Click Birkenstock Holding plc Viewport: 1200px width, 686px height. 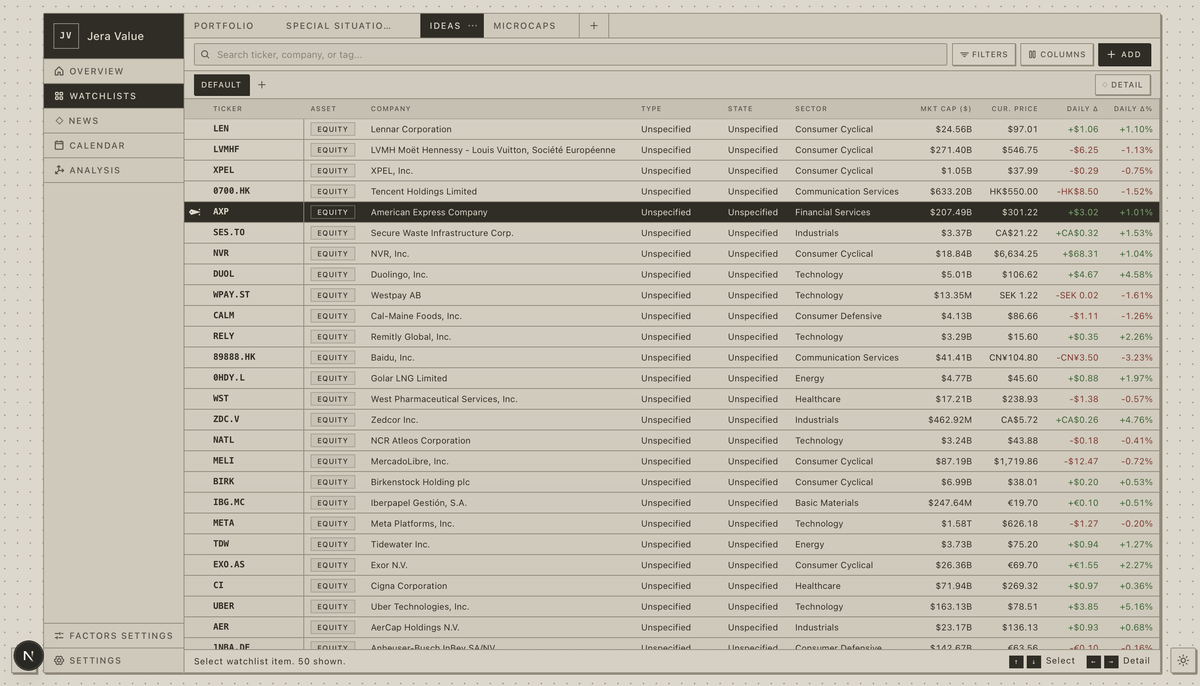[x=420, y=482]
